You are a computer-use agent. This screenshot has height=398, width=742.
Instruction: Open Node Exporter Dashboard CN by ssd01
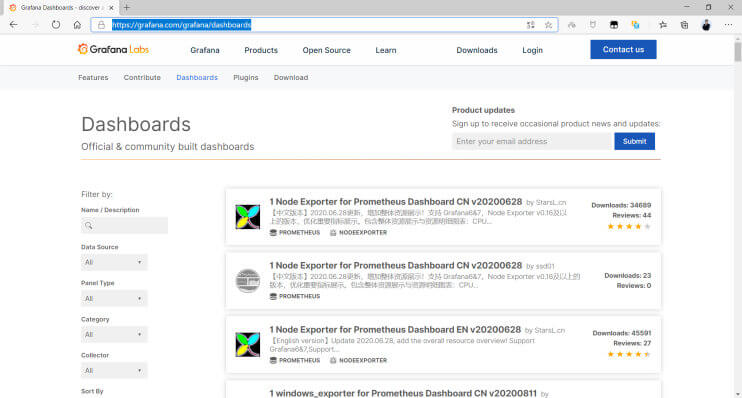click(396, 265)
